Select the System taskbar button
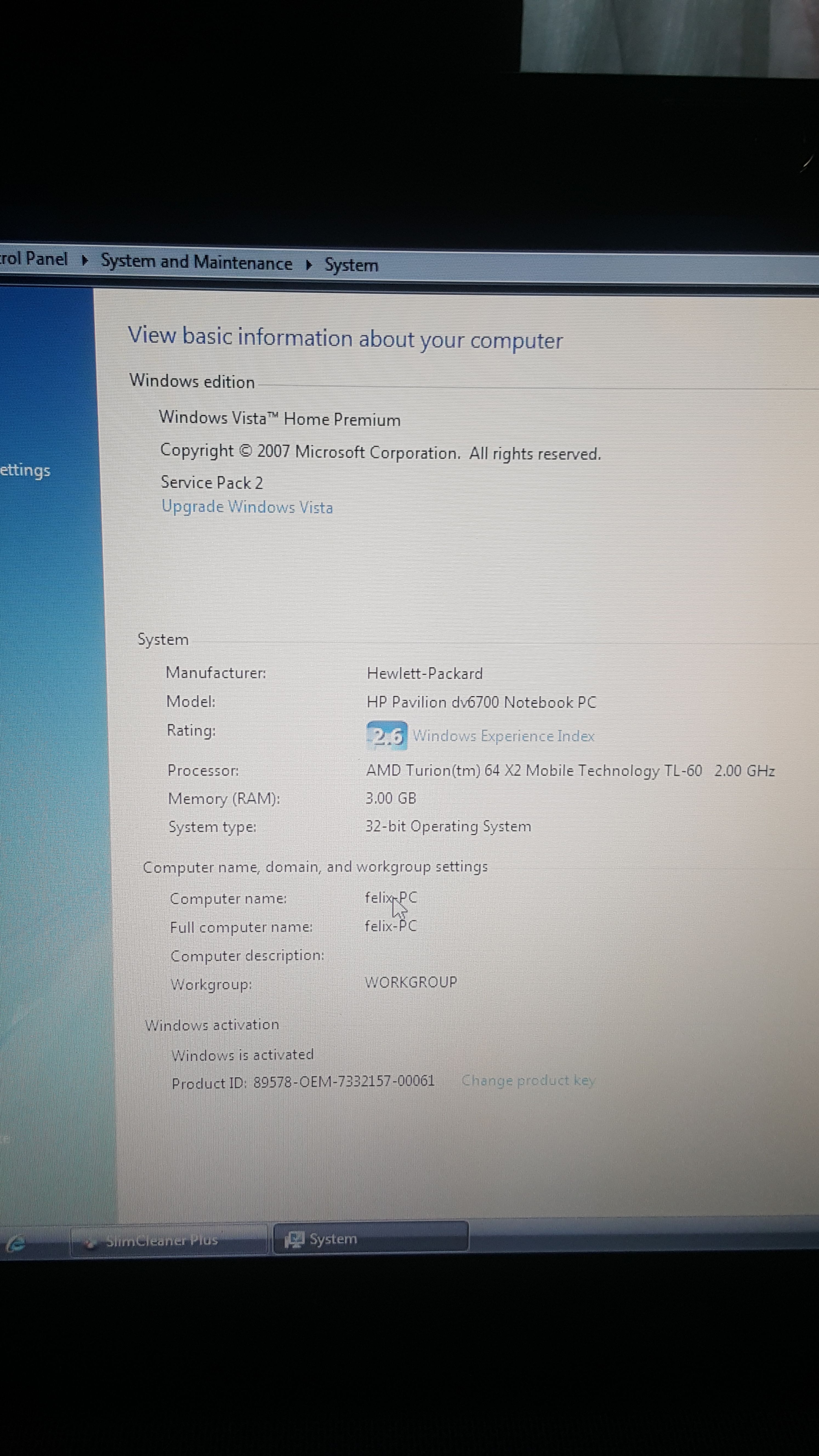The image size is (819, 1456). tap(370, 1238)
